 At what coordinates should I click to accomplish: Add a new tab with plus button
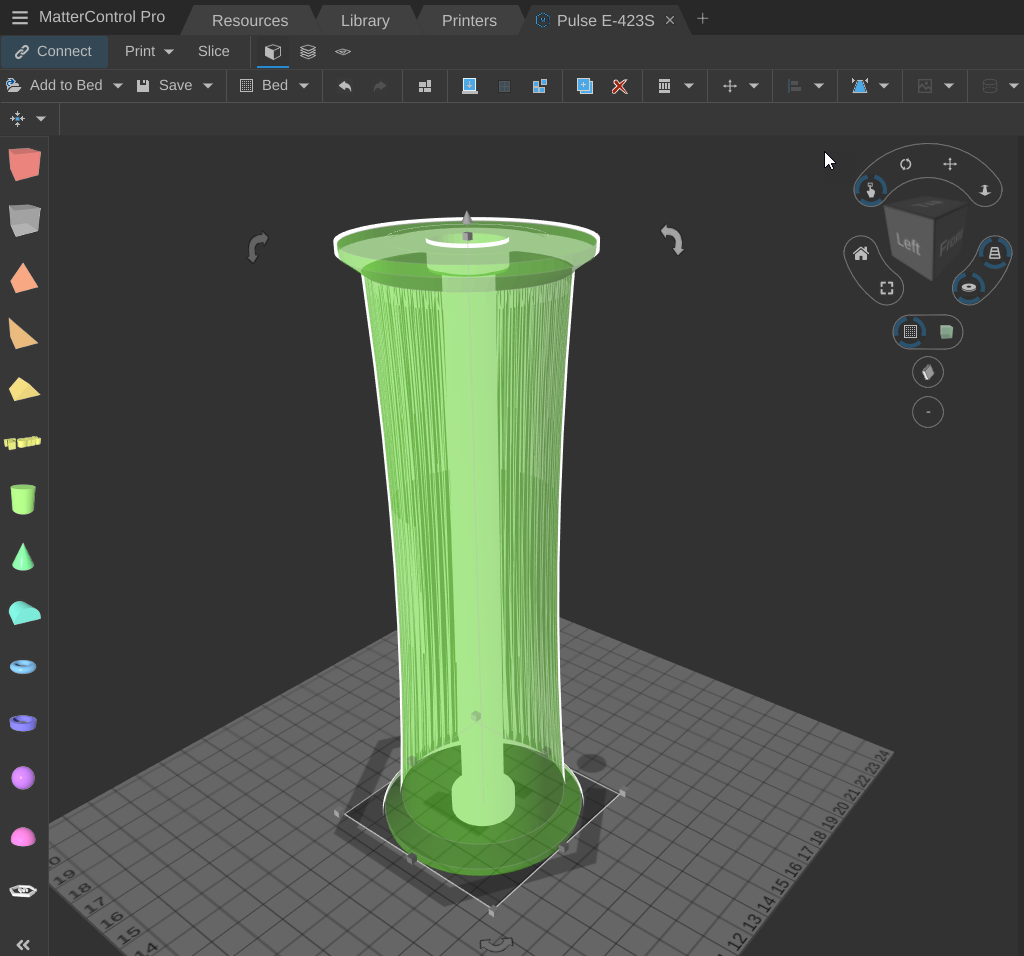click(703, 19)
